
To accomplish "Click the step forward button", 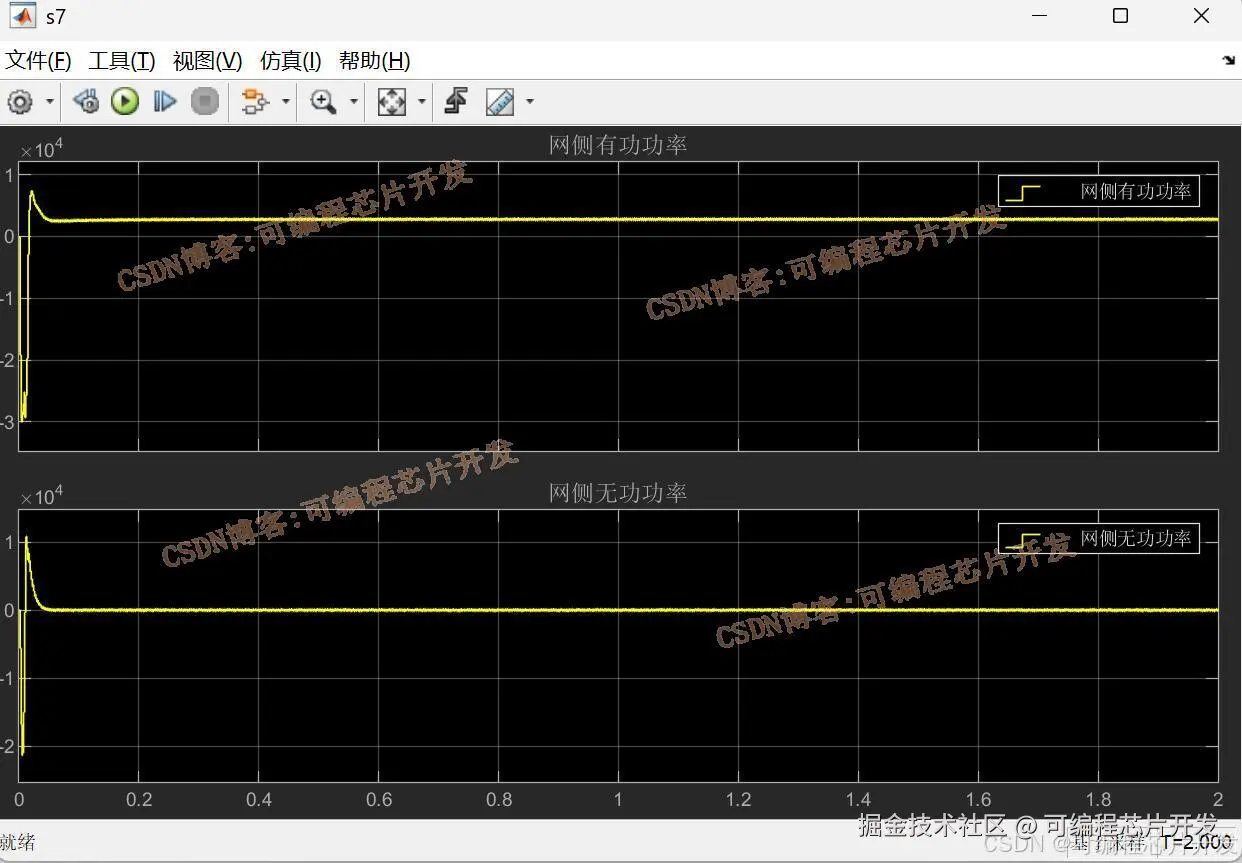I will tap(165, 101).
